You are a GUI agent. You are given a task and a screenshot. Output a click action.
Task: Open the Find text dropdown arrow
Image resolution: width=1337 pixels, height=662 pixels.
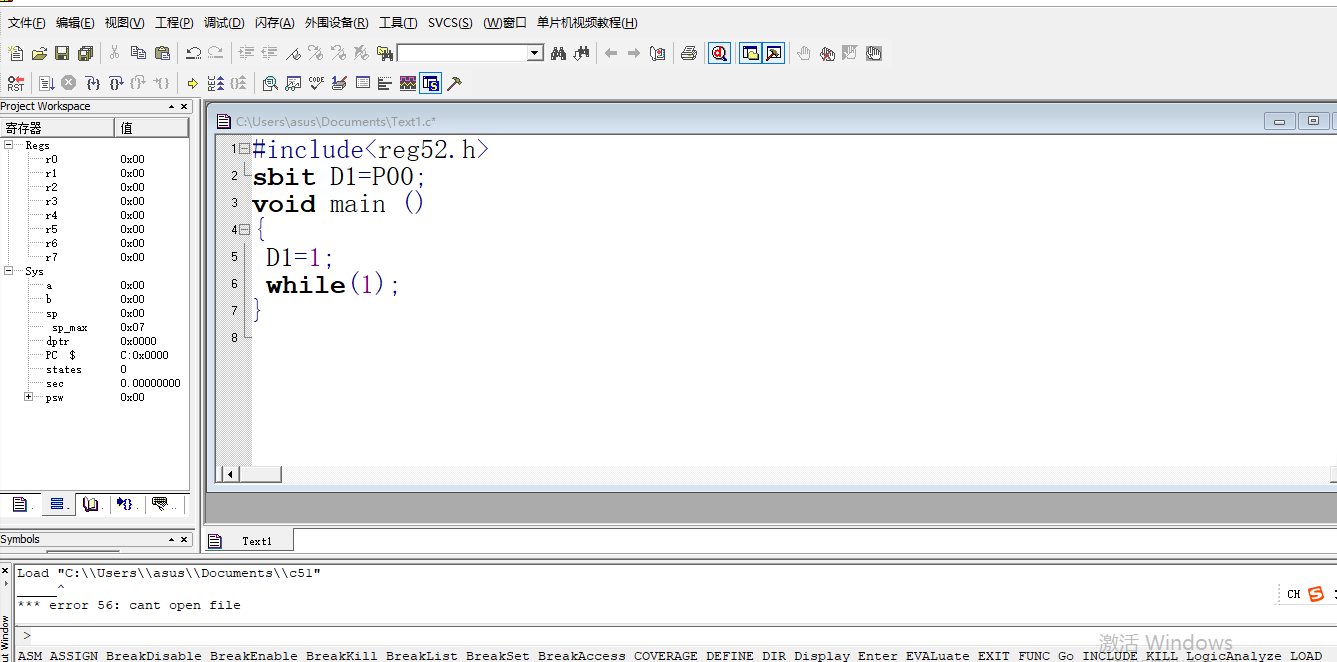535,54
